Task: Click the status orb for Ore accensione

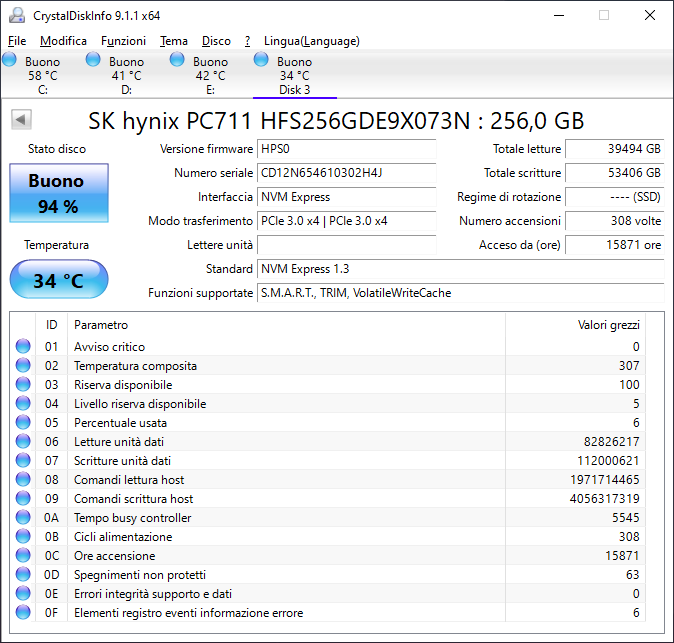Action: [x=23, y=555]
